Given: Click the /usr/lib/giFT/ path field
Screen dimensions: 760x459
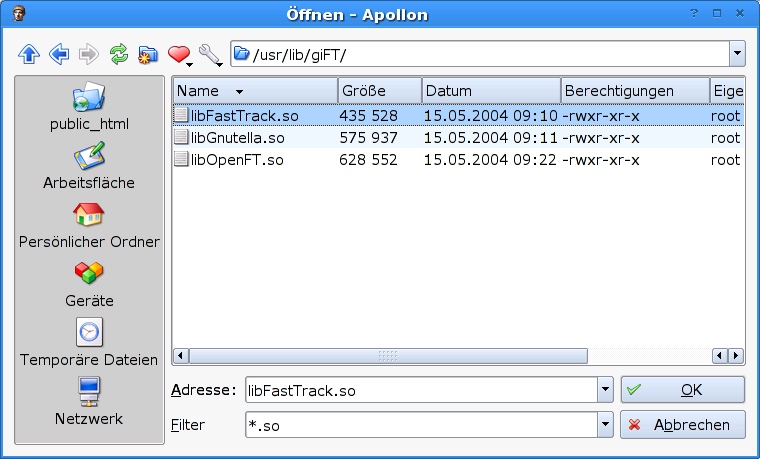Looking at the screenshot, I should point(480,54).
